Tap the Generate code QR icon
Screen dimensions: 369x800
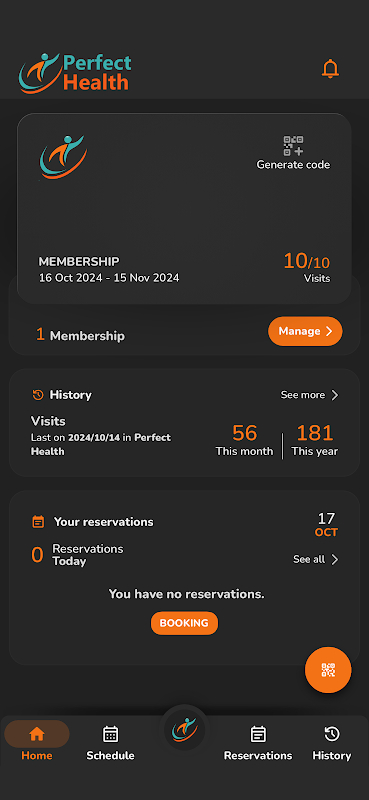coord(293,145)
